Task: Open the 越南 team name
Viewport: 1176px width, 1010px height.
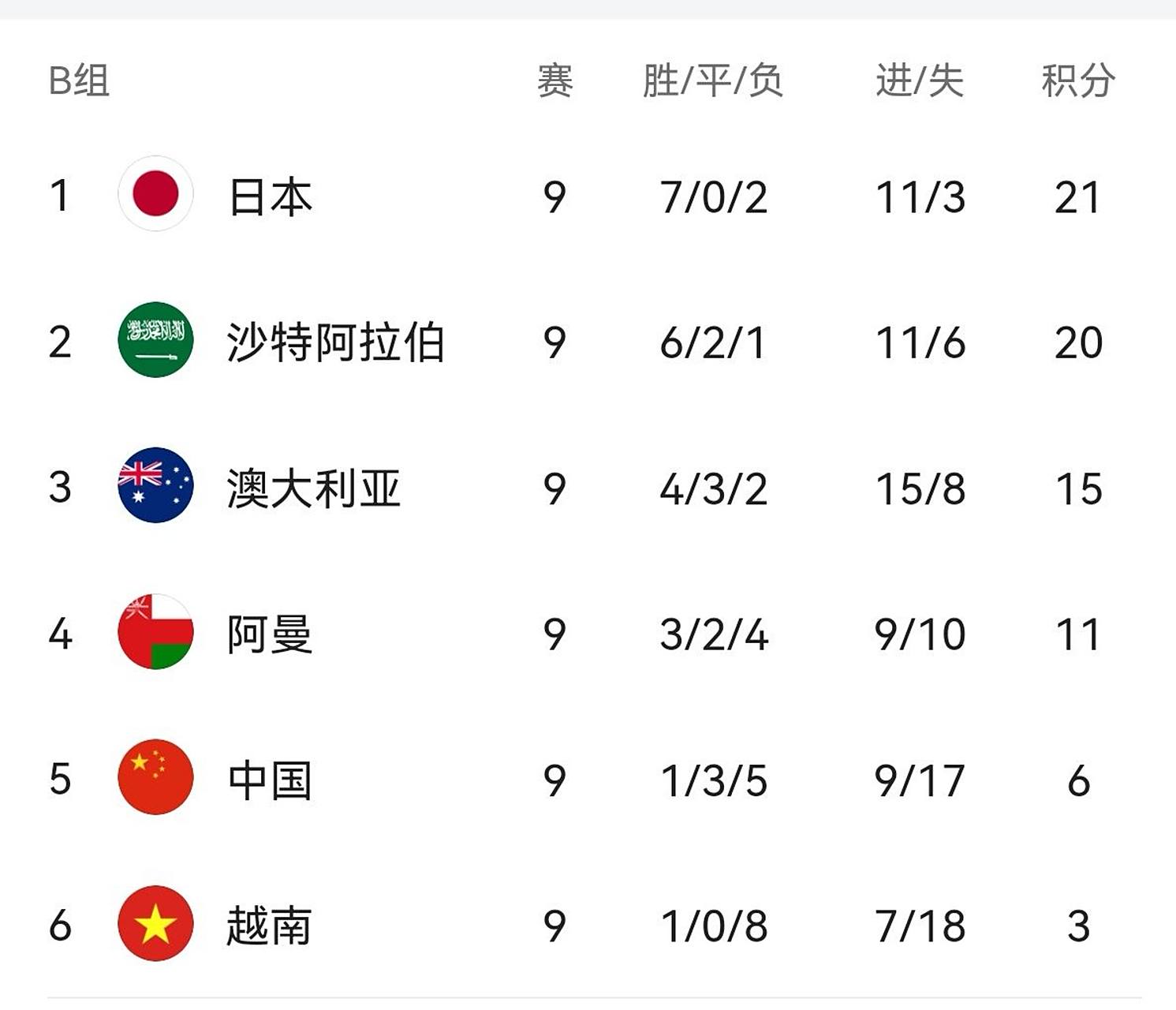Action: click(x=269, y=926)
